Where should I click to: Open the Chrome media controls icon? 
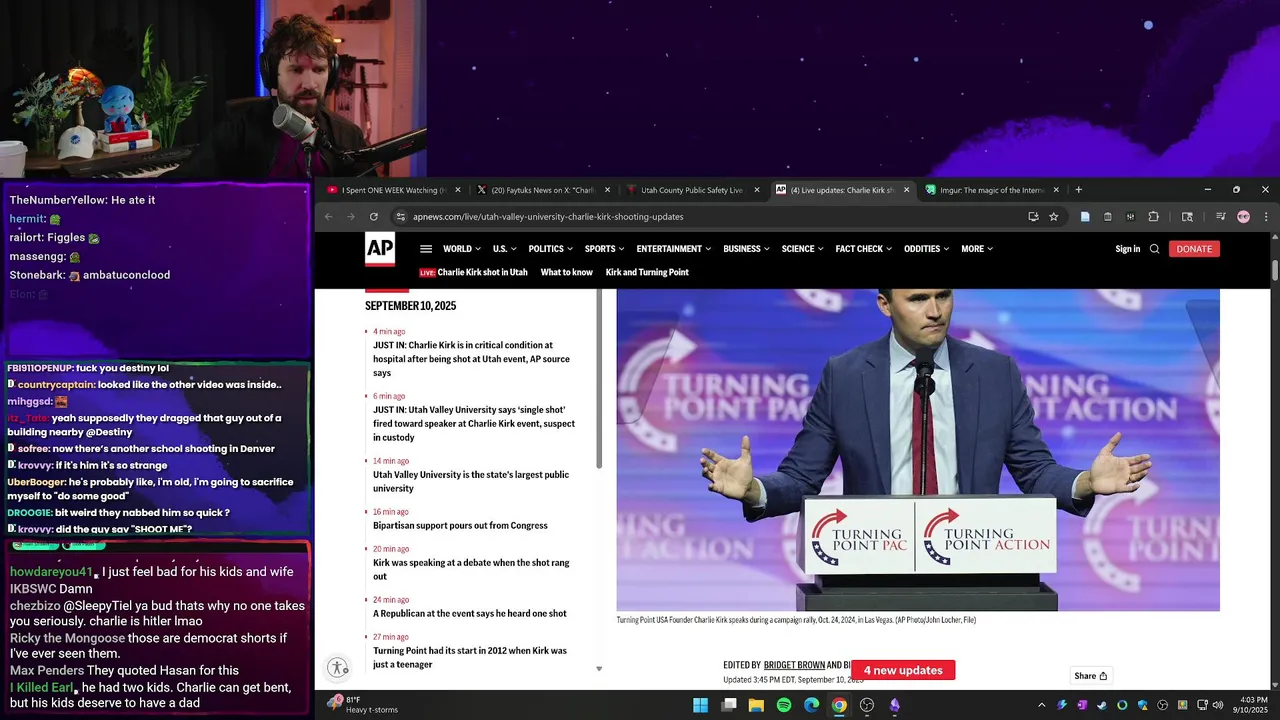click(x=1220, y=217)
